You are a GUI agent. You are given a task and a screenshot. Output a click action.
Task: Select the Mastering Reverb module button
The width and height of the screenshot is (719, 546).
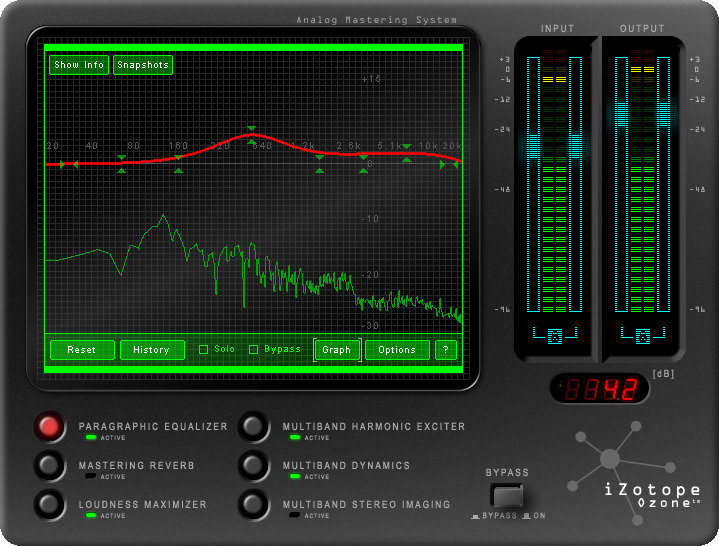pos(49,465)
